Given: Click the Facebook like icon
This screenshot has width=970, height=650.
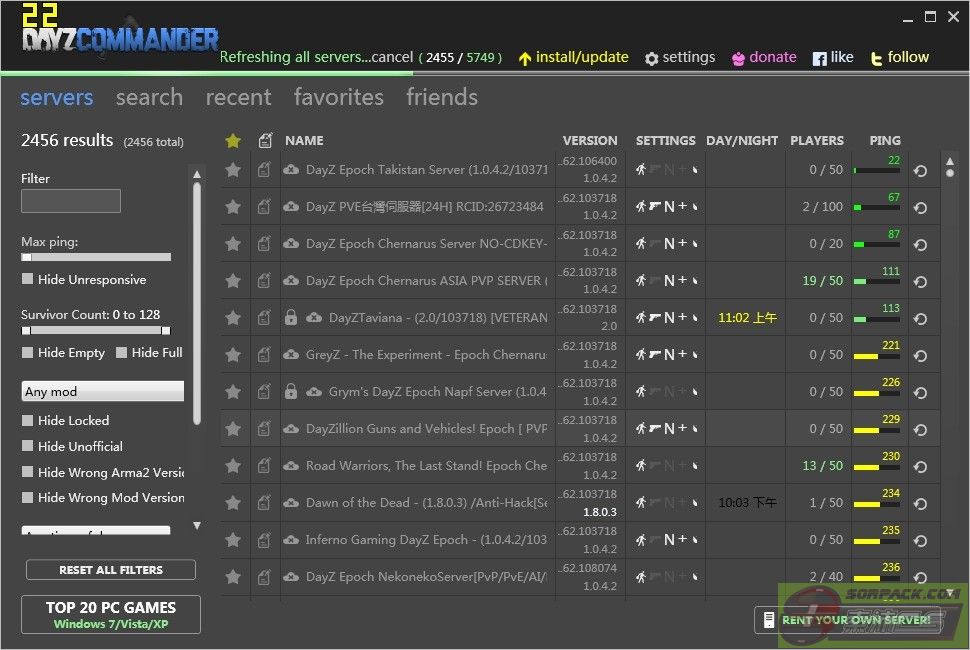Looking at the screenshot, I should [x=819, y=59].
